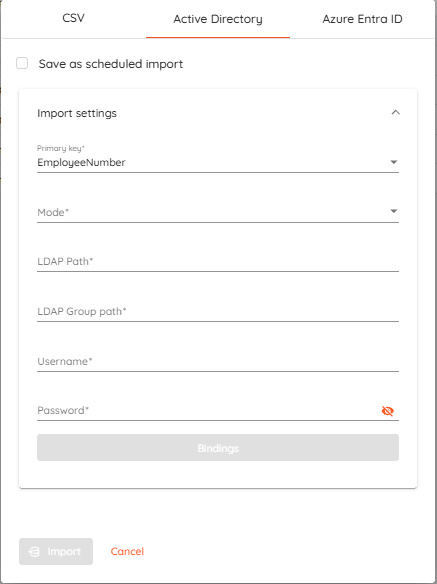Viewport: 437px width, 584px height.
Task: Switch to the CSV tab
Action: click(73, 19)
